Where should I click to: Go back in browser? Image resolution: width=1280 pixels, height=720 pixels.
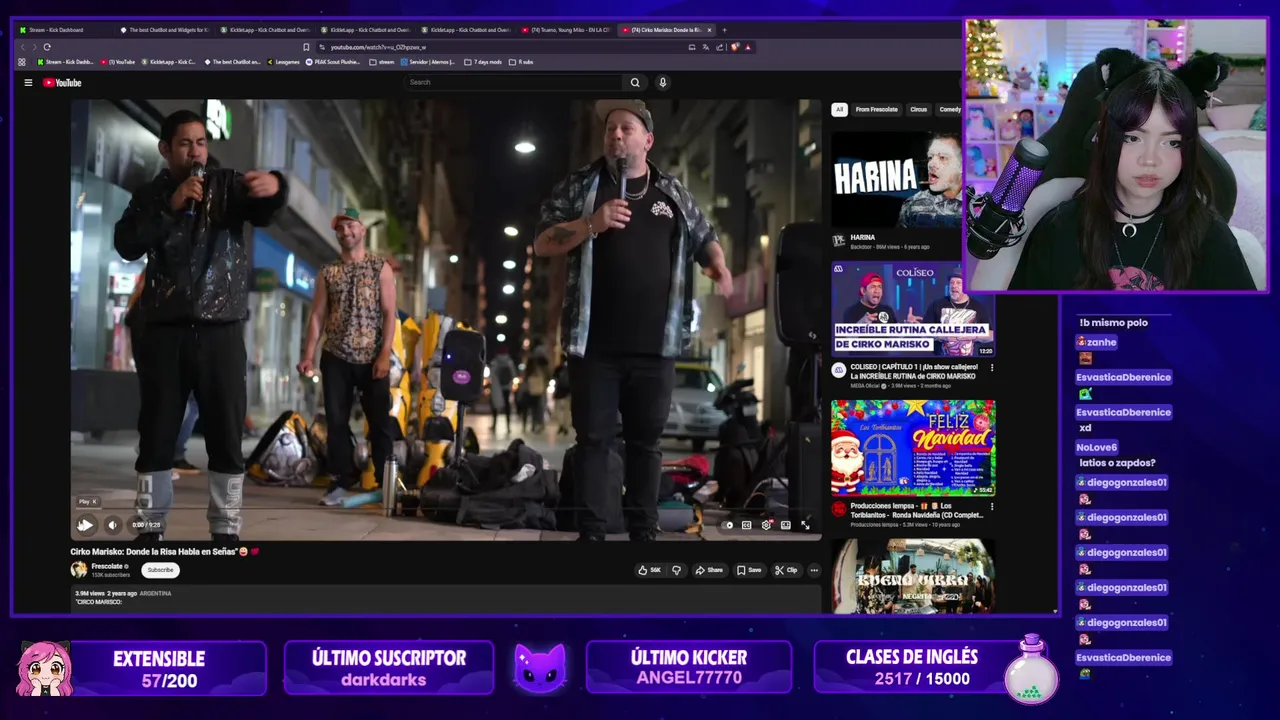pyautogui.click(x=23, y=47)
